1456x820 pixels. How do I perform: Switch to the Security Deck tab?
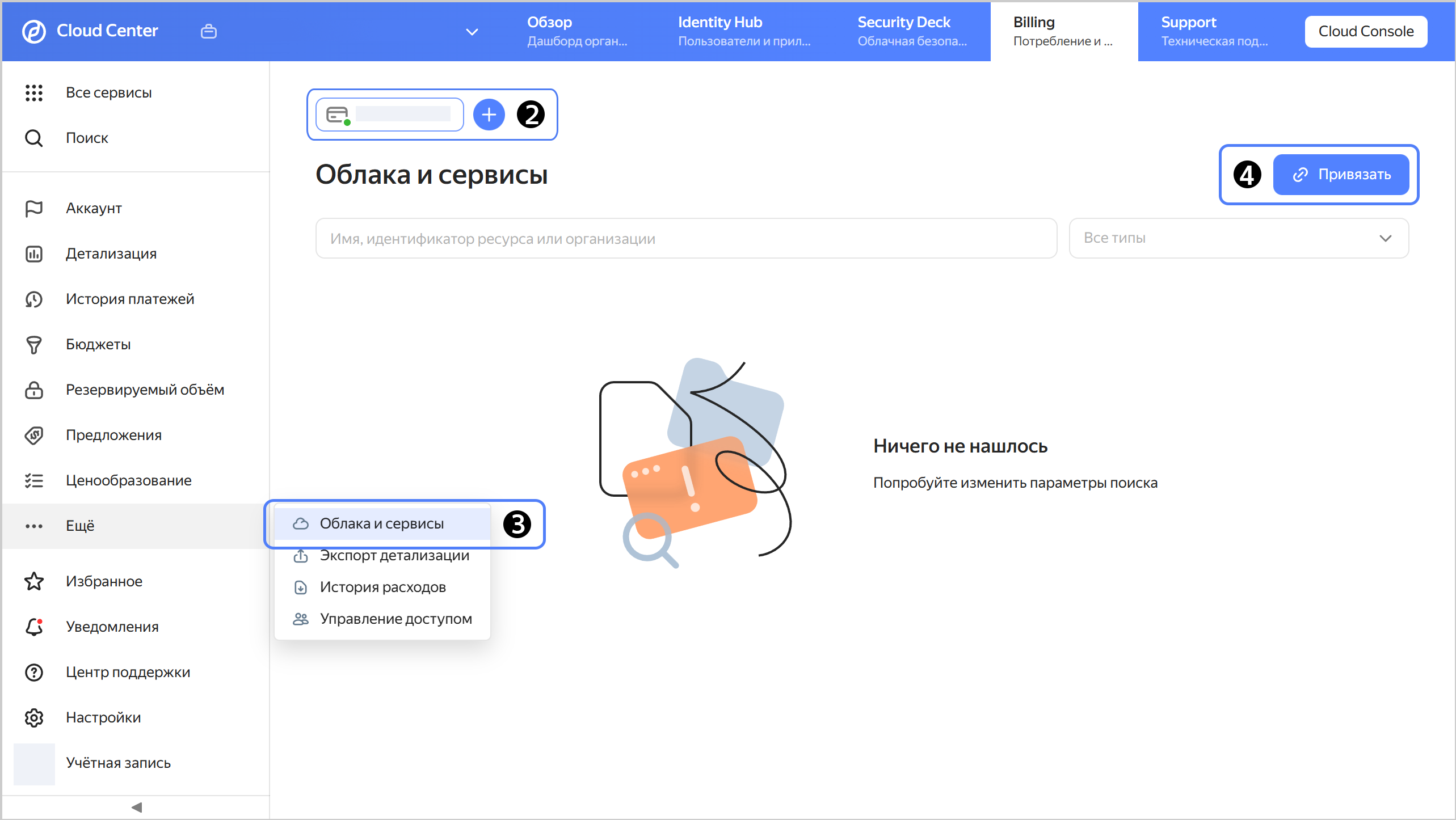[911, 31]
